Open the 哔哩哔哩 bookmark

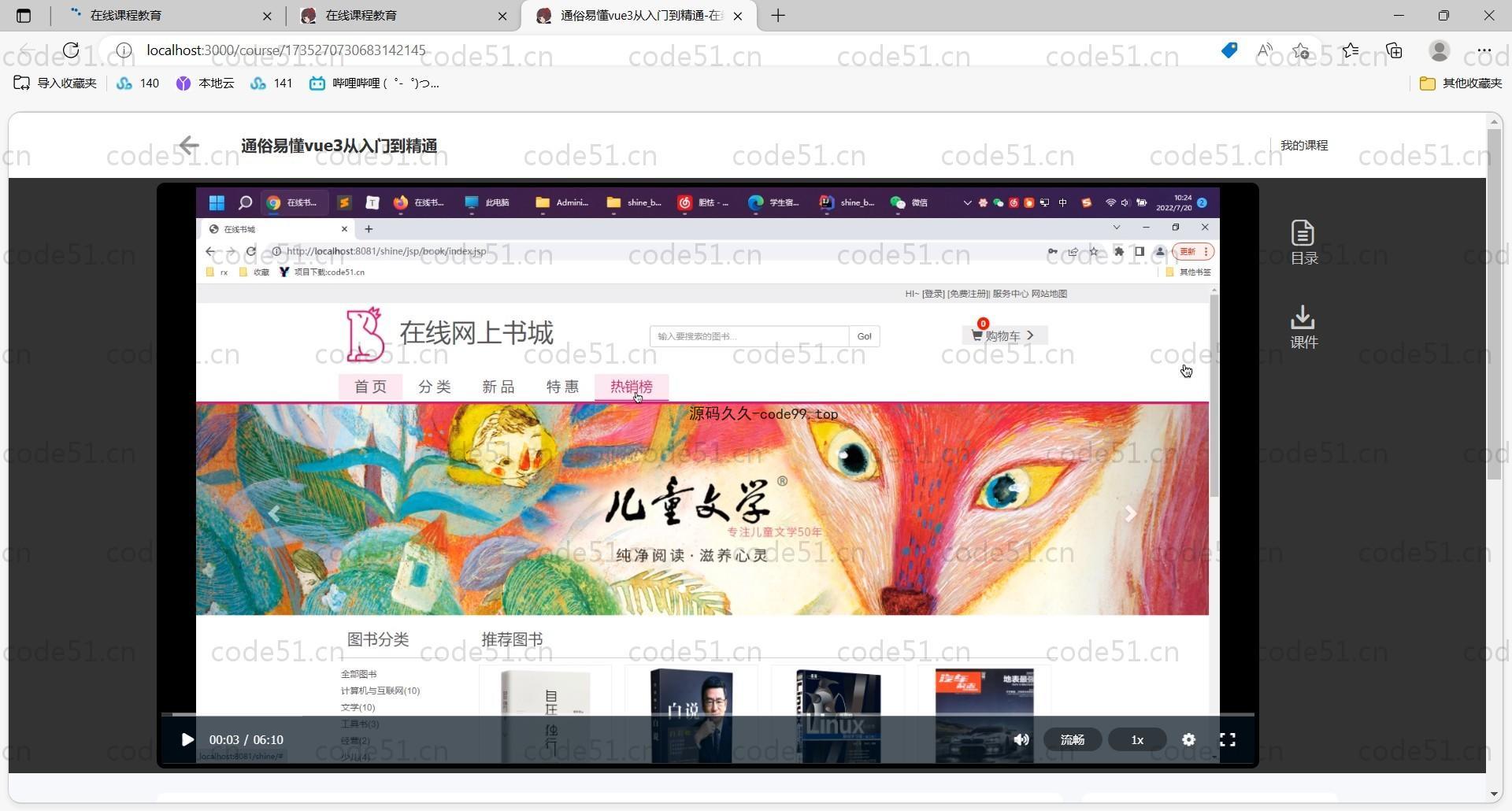click(374, 83)
